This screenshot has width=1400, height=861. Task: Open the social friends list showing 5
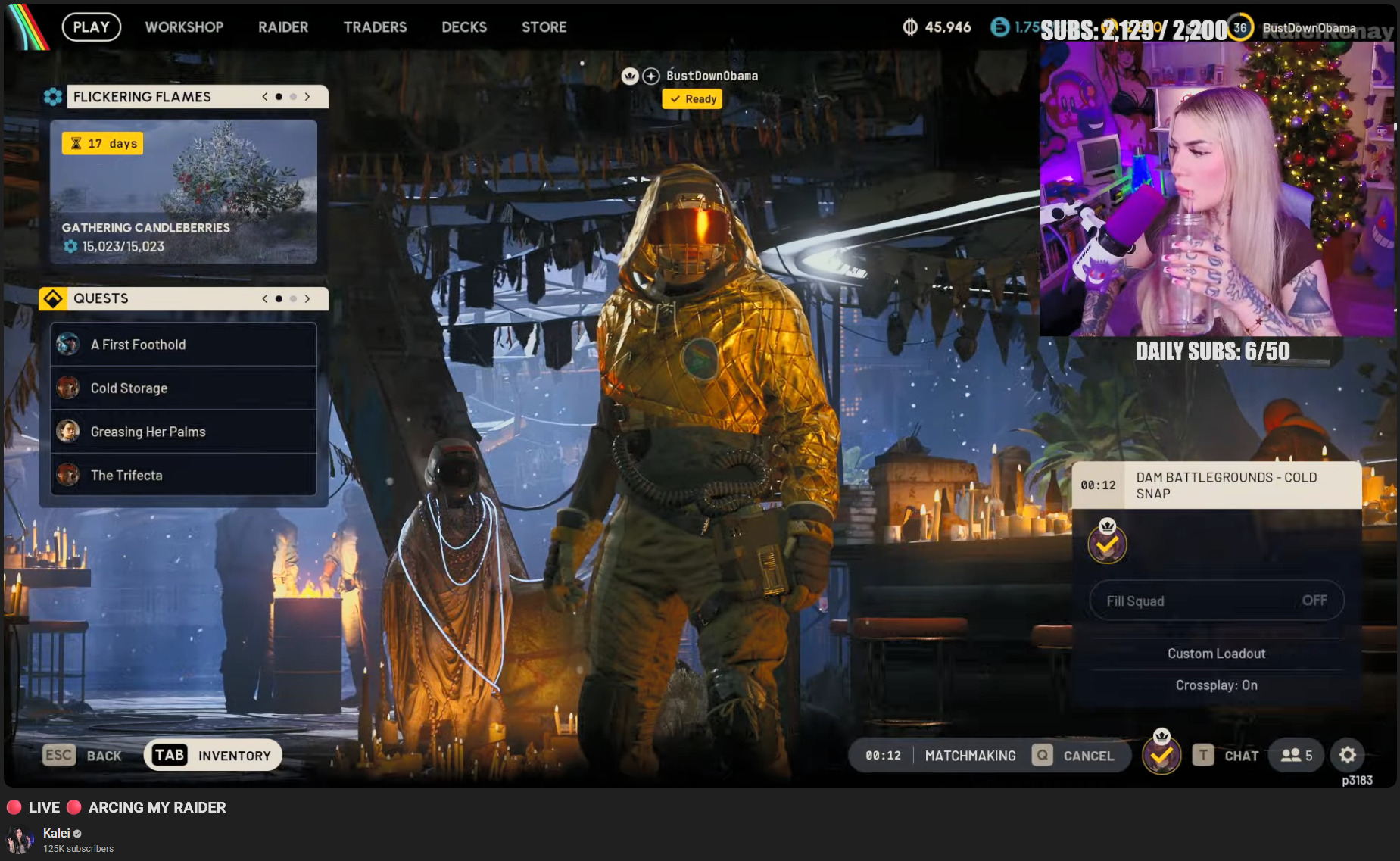pyautogui.click(x=1296, y=755)
